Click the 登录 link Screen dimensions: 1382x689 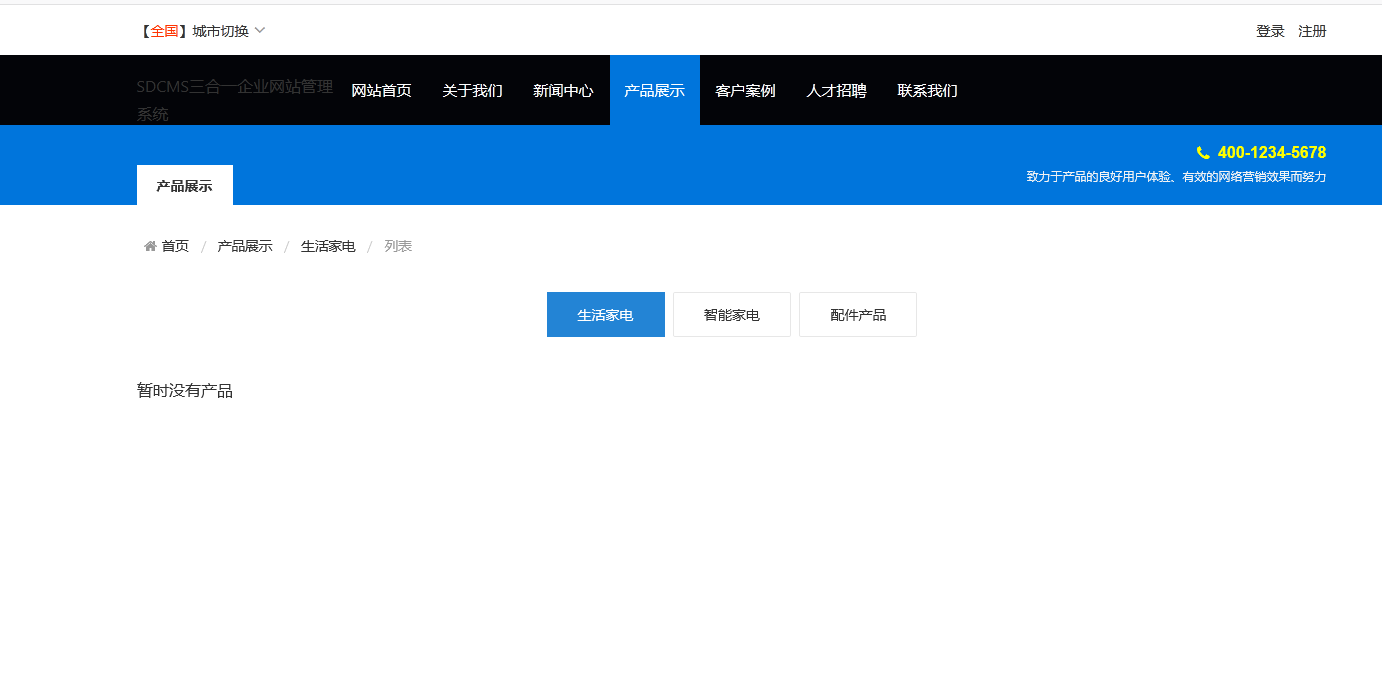[1270, 30]
